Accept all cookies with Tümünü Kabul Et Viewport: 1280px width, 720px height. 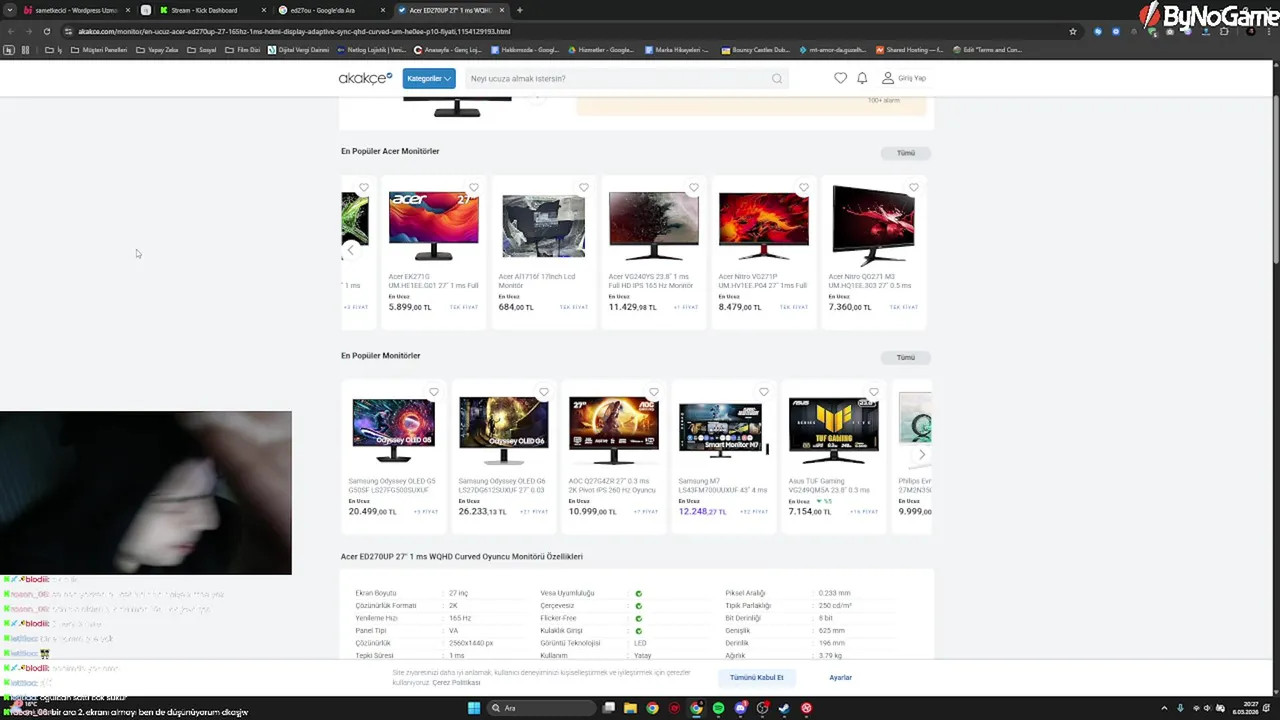point(757,677)
